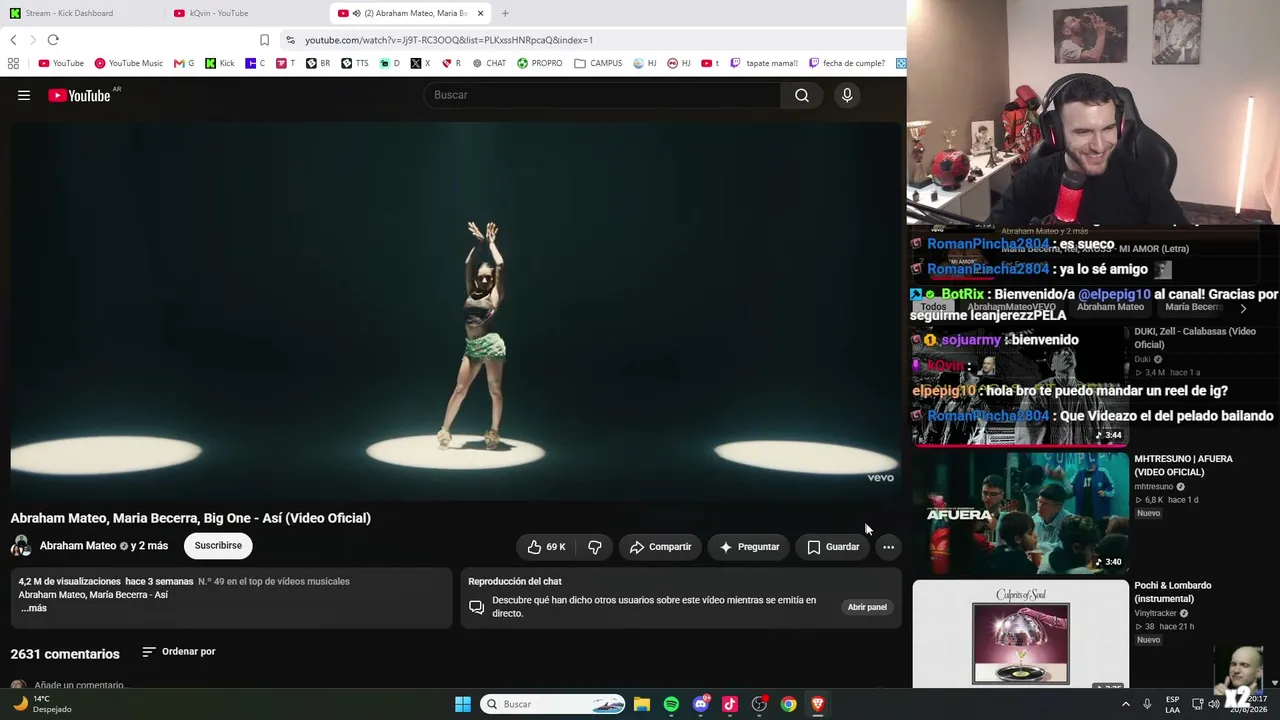The image size is (1280, 720).
Task: Go to the YouTube home logo
Action: 79,95
